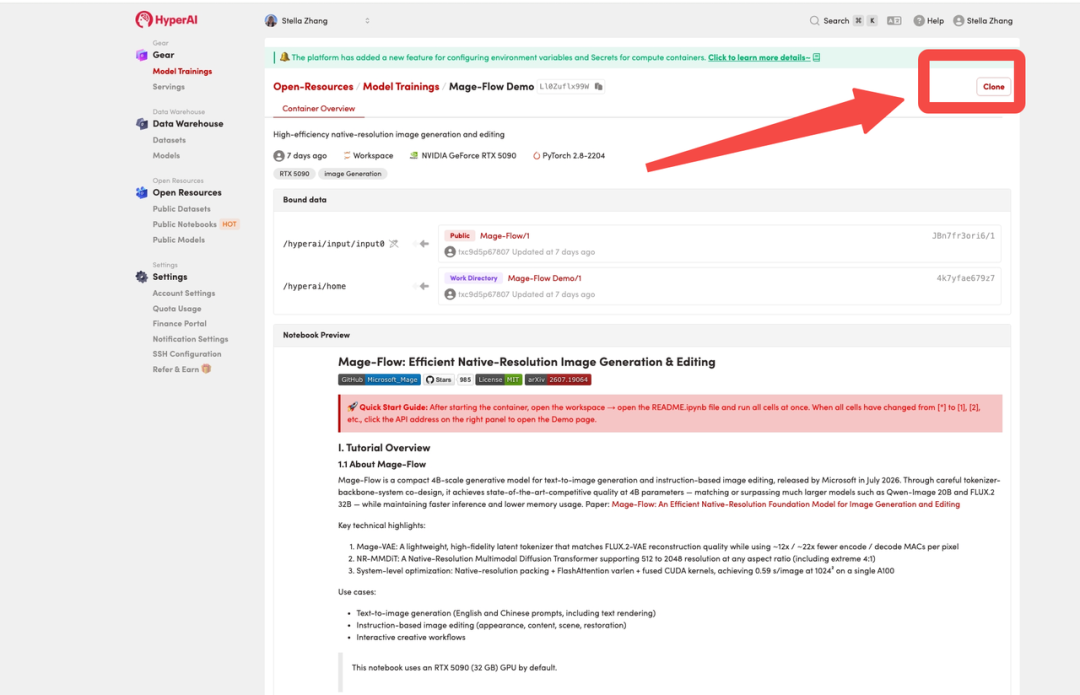Go to Servings in the sidebar

click(169, 87)
